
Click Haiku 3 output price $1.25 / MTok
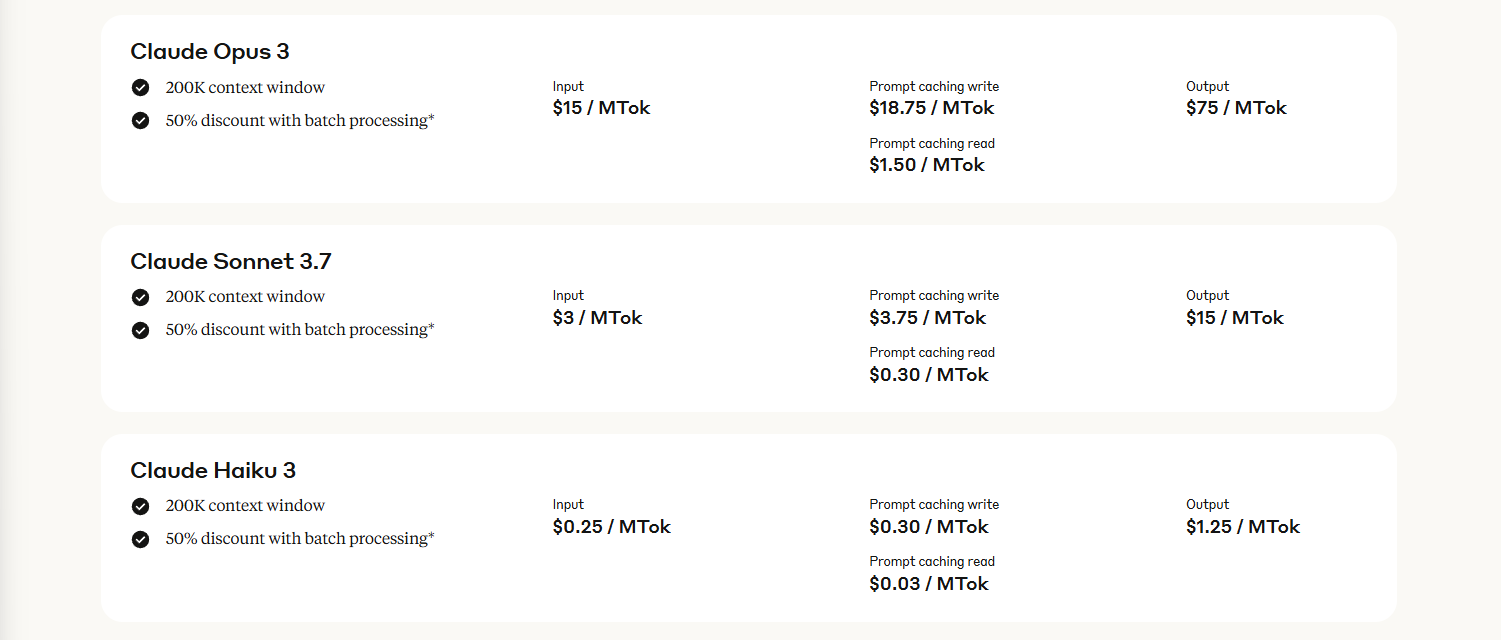coord(1243,527)
